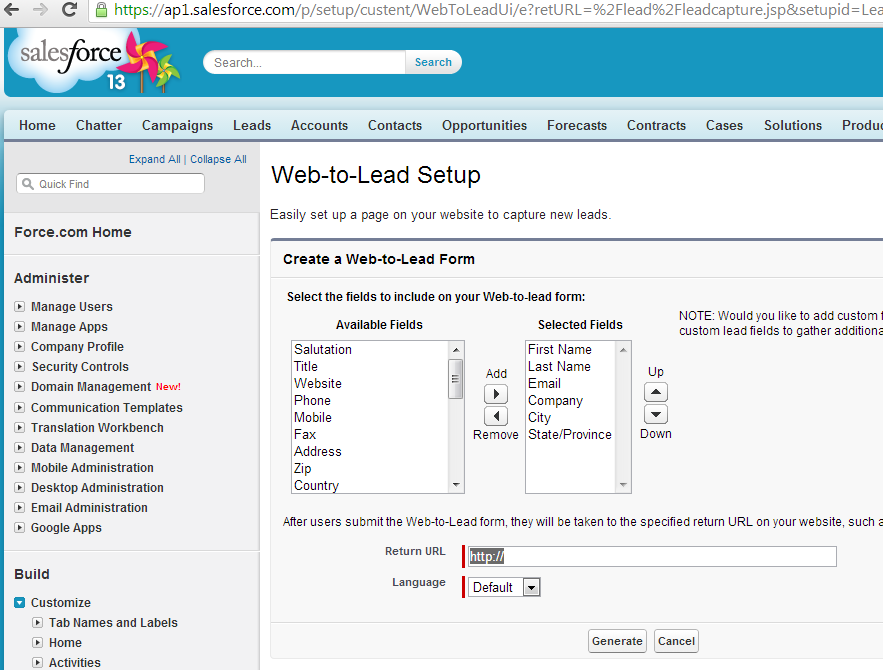Open the Language dropdown

click(504, 587)
